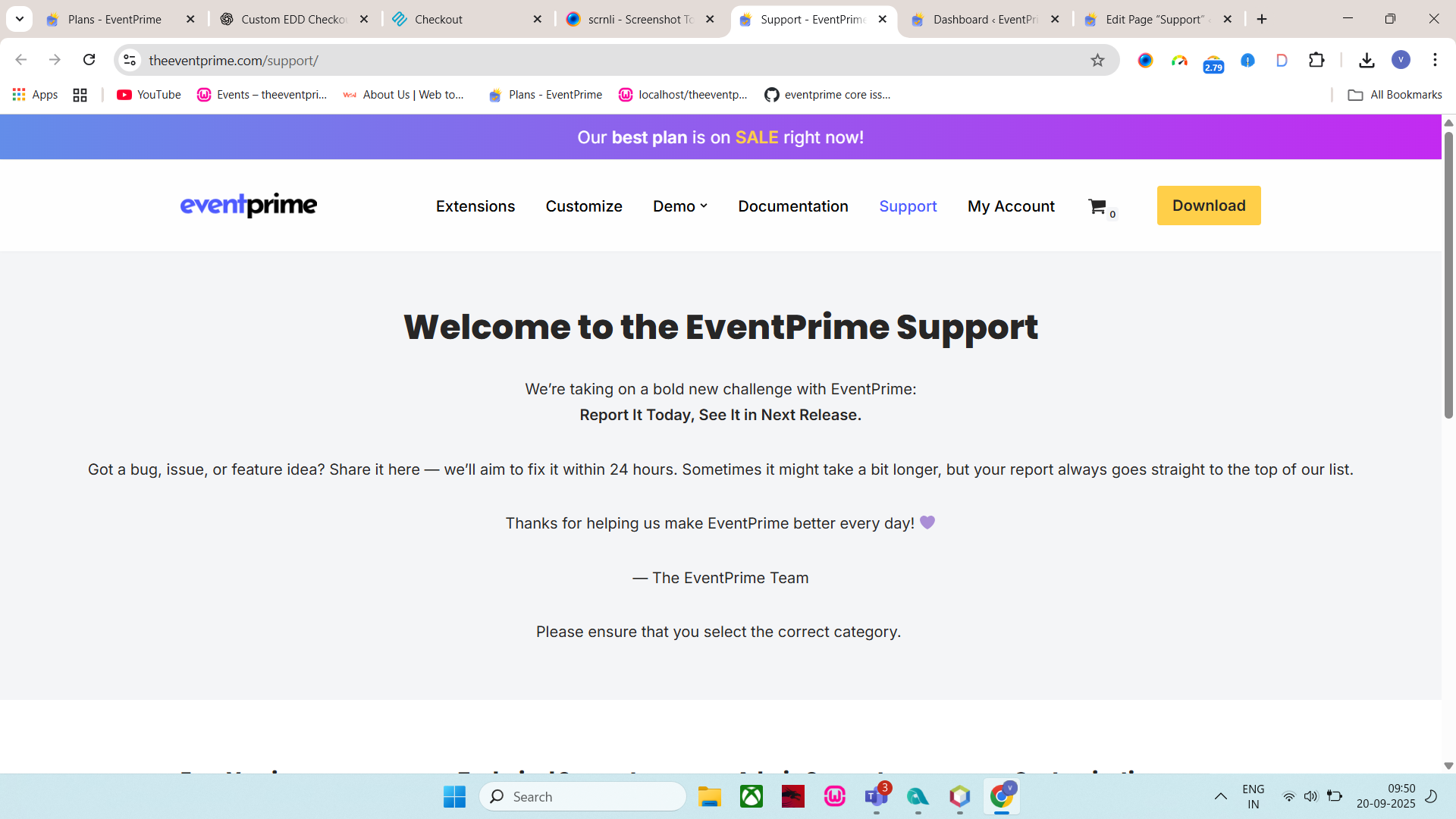Expand the Demo dropdown menu
Screen dimensions: 1456x819
pyautogui.click(x=680, y=206)
